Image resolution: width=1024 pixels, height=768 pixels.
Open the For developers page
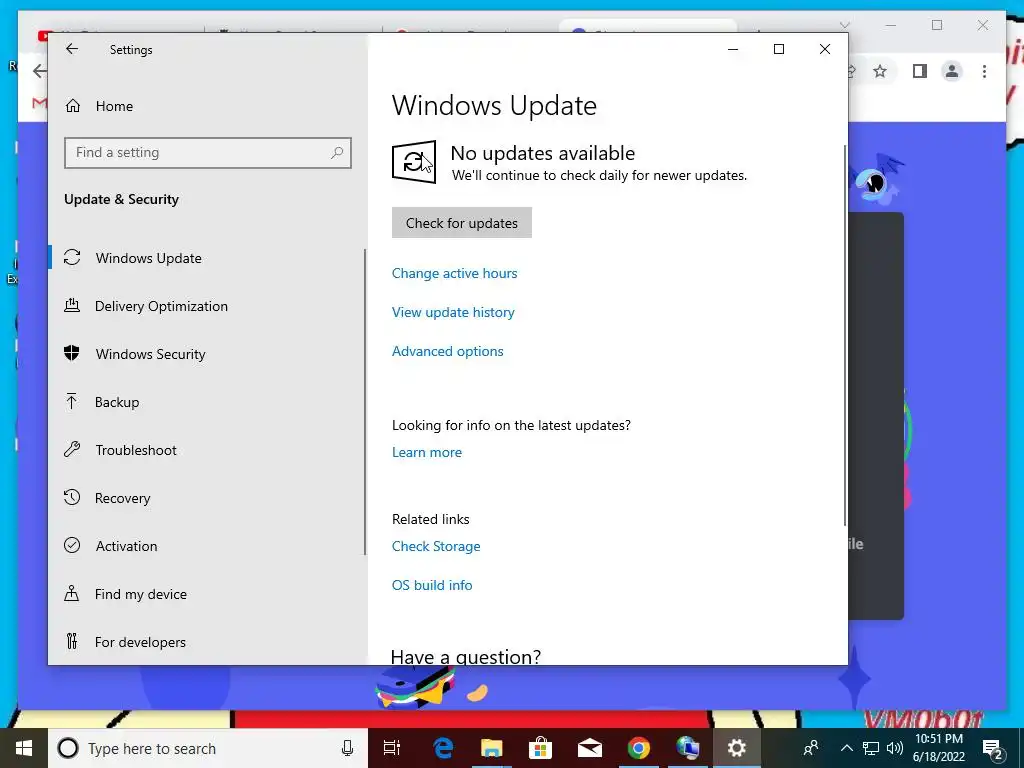click(140, 642)
